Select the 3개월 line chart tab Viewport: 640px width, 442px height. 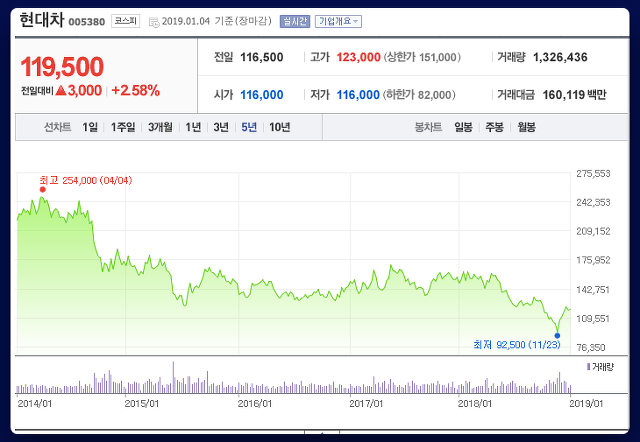[160, 127]
